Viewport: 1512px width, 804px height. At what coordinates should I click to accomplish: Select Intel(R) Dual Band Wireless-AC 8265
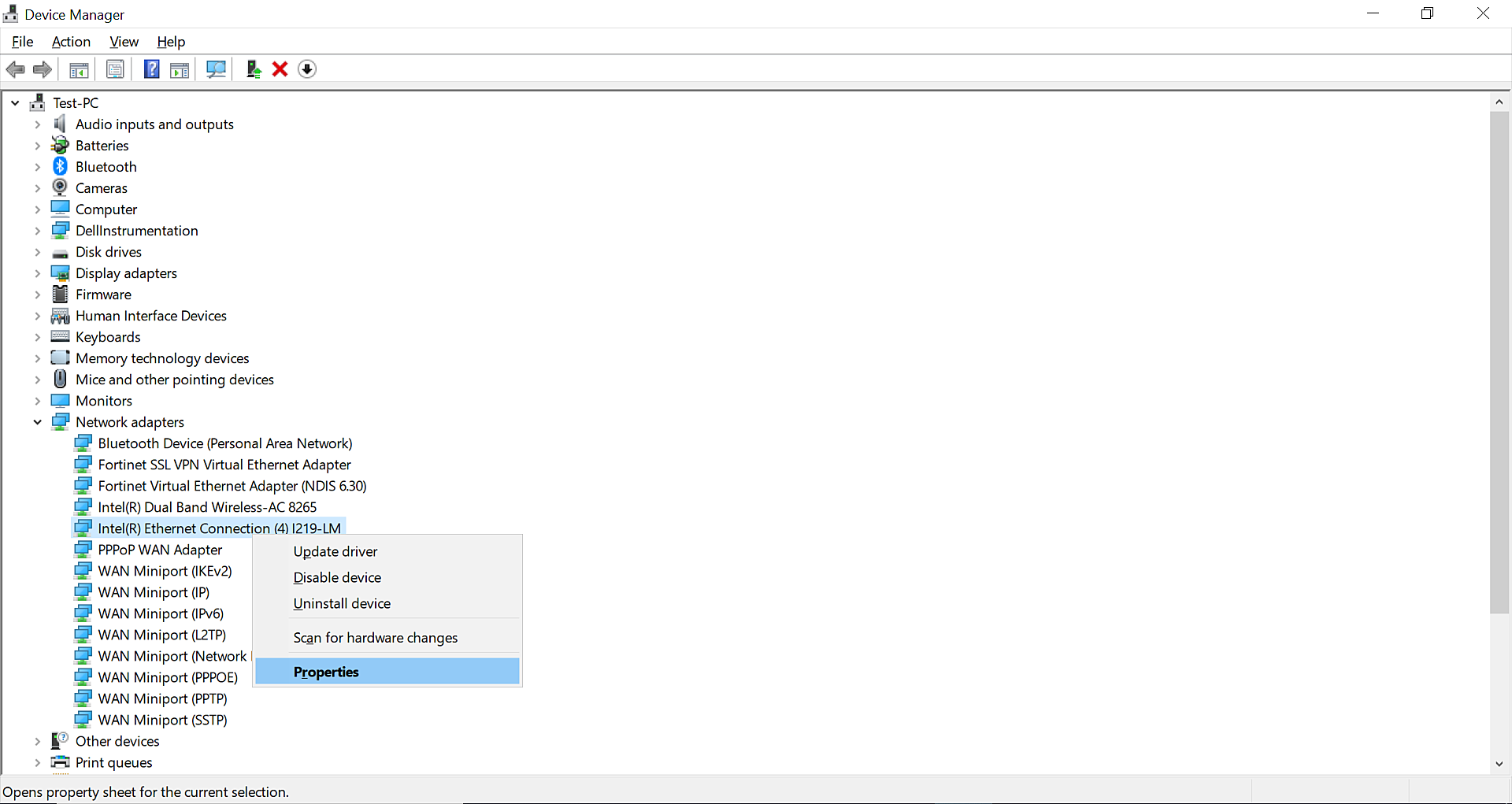207,507
